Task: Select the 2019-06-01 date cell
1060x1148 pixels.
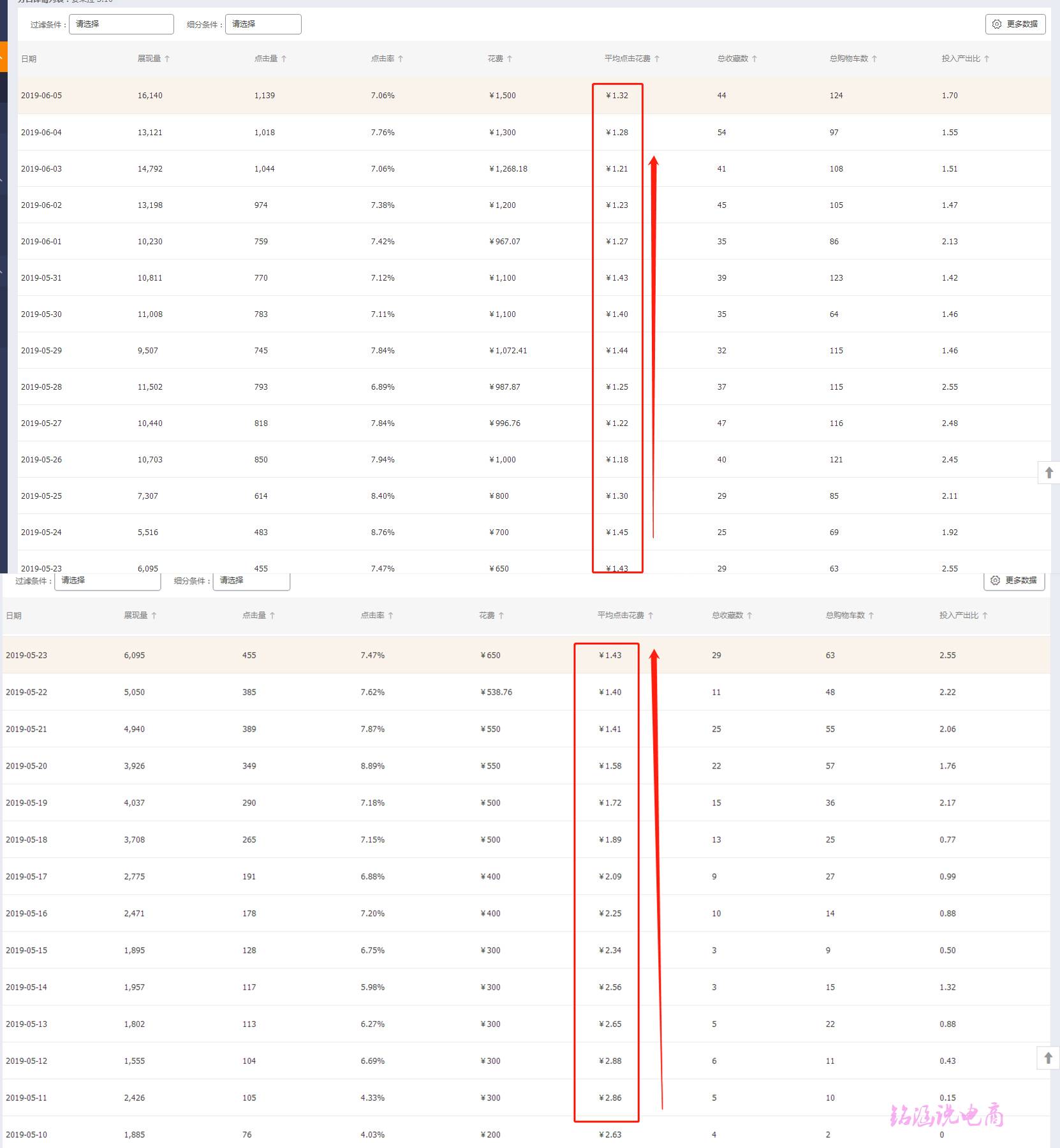Action: click(41, 242)
